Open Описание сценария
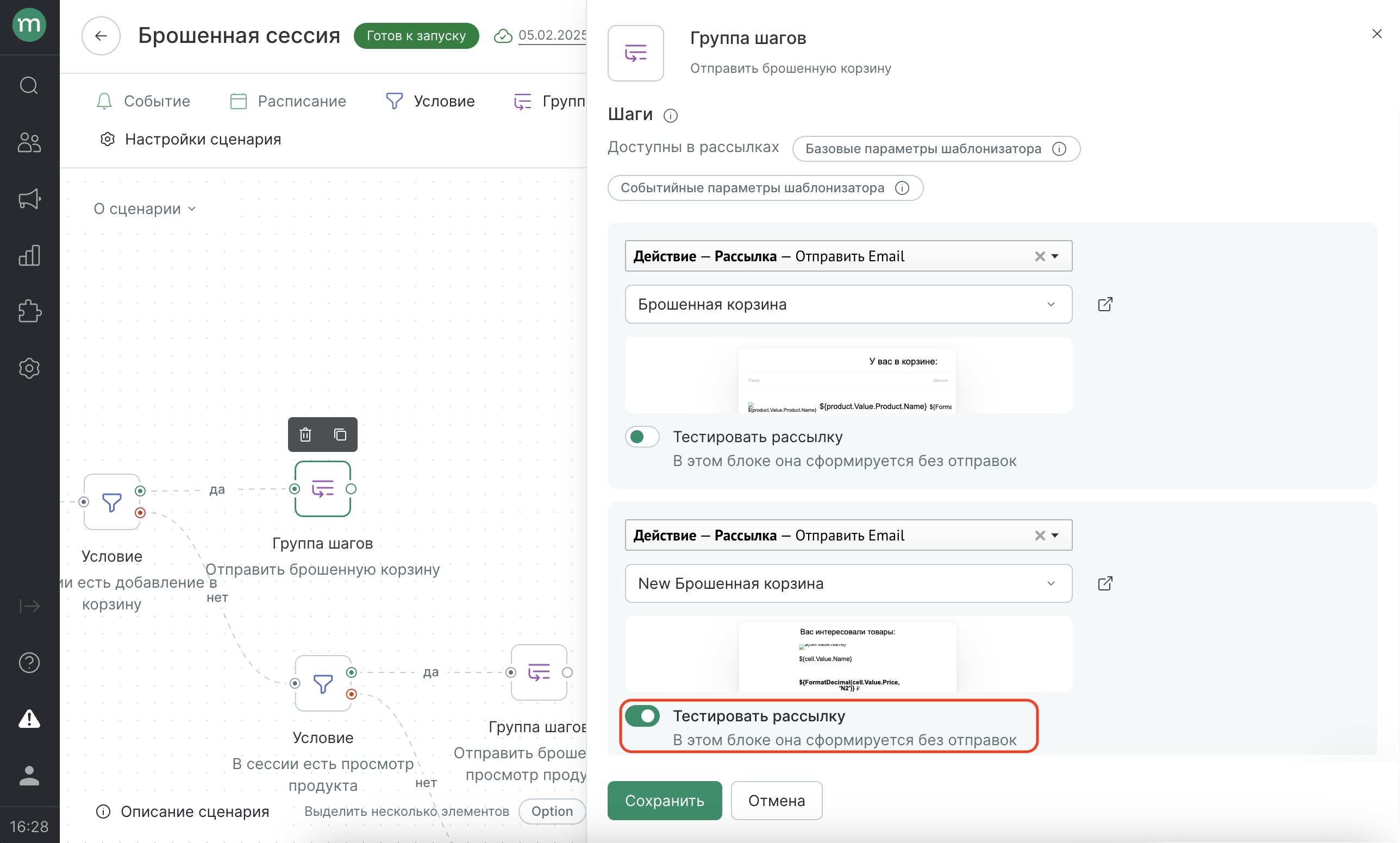Image resolution: width=1400 pixels, height=843 pixels. pyautogui.click(x=183, y=812)
